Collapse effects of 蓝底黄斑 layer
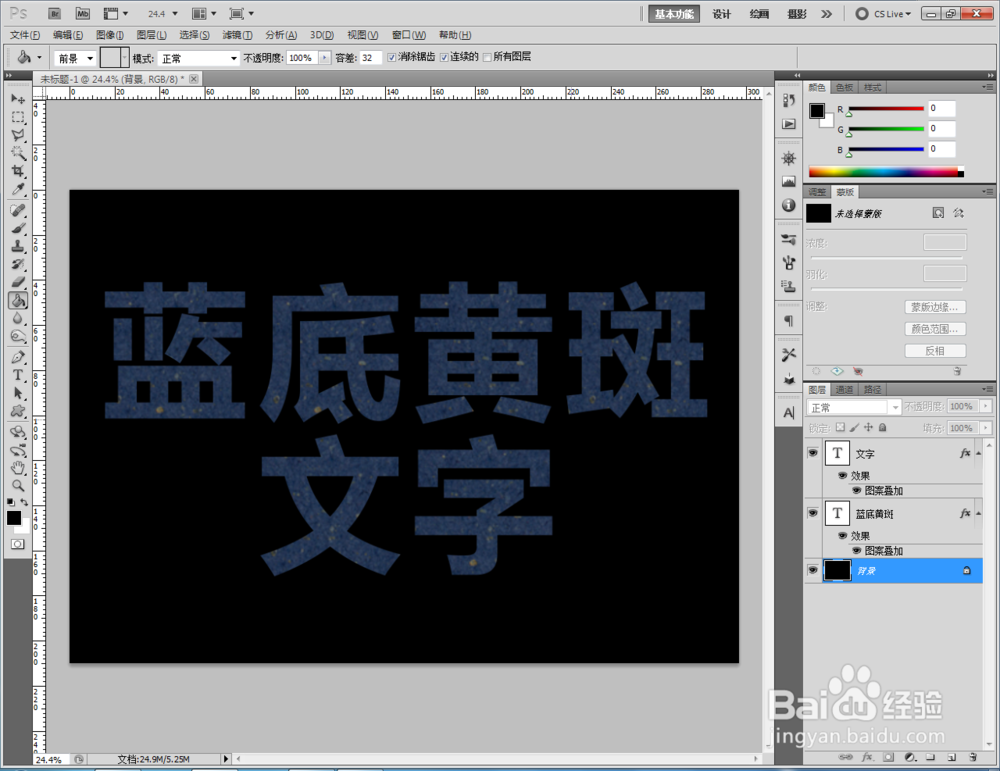1000x771 pixels. tap(978, 513)
